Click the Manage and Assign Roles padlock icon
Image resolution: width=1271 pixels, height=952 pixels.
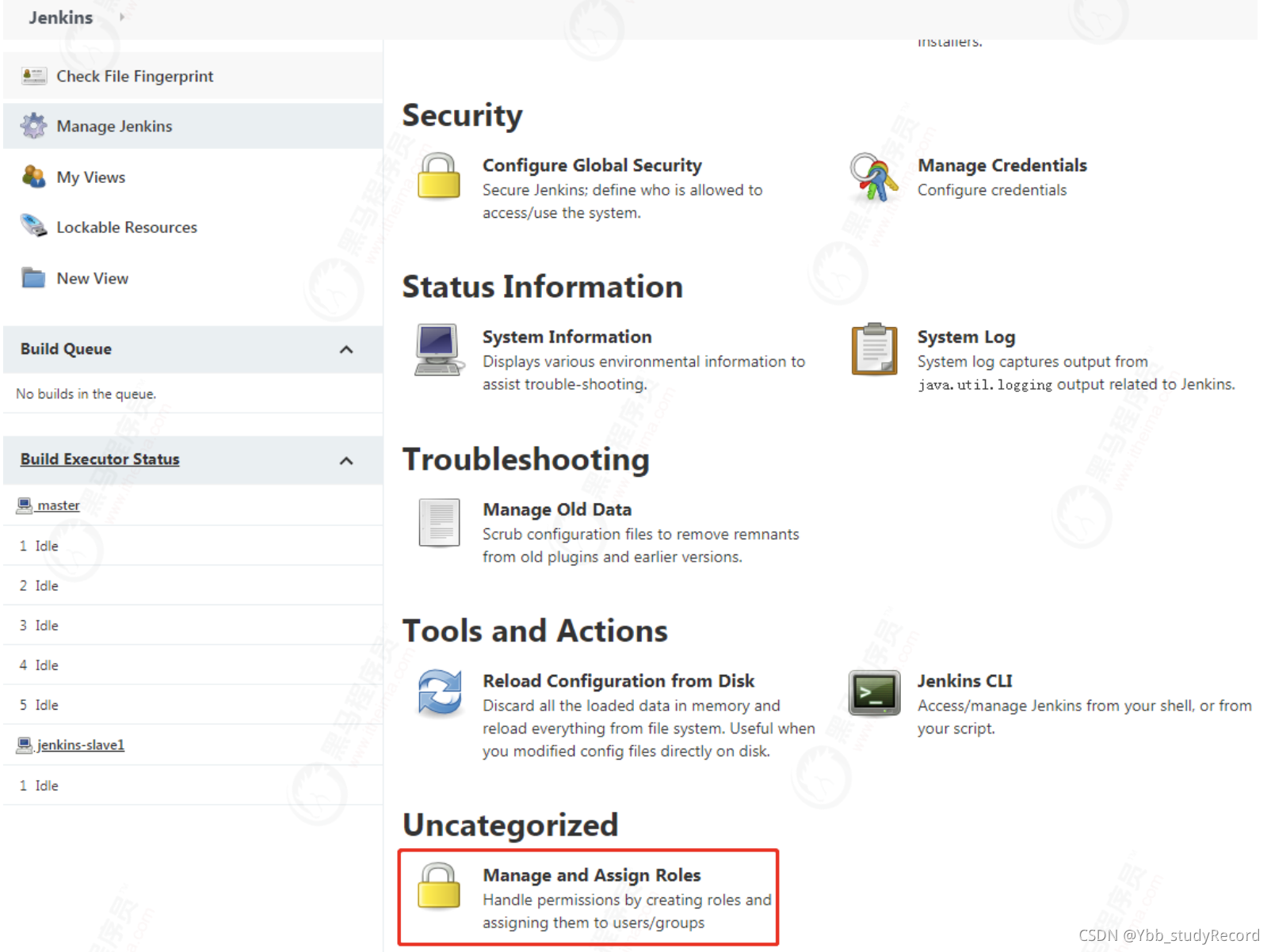(x=439, y=885)
